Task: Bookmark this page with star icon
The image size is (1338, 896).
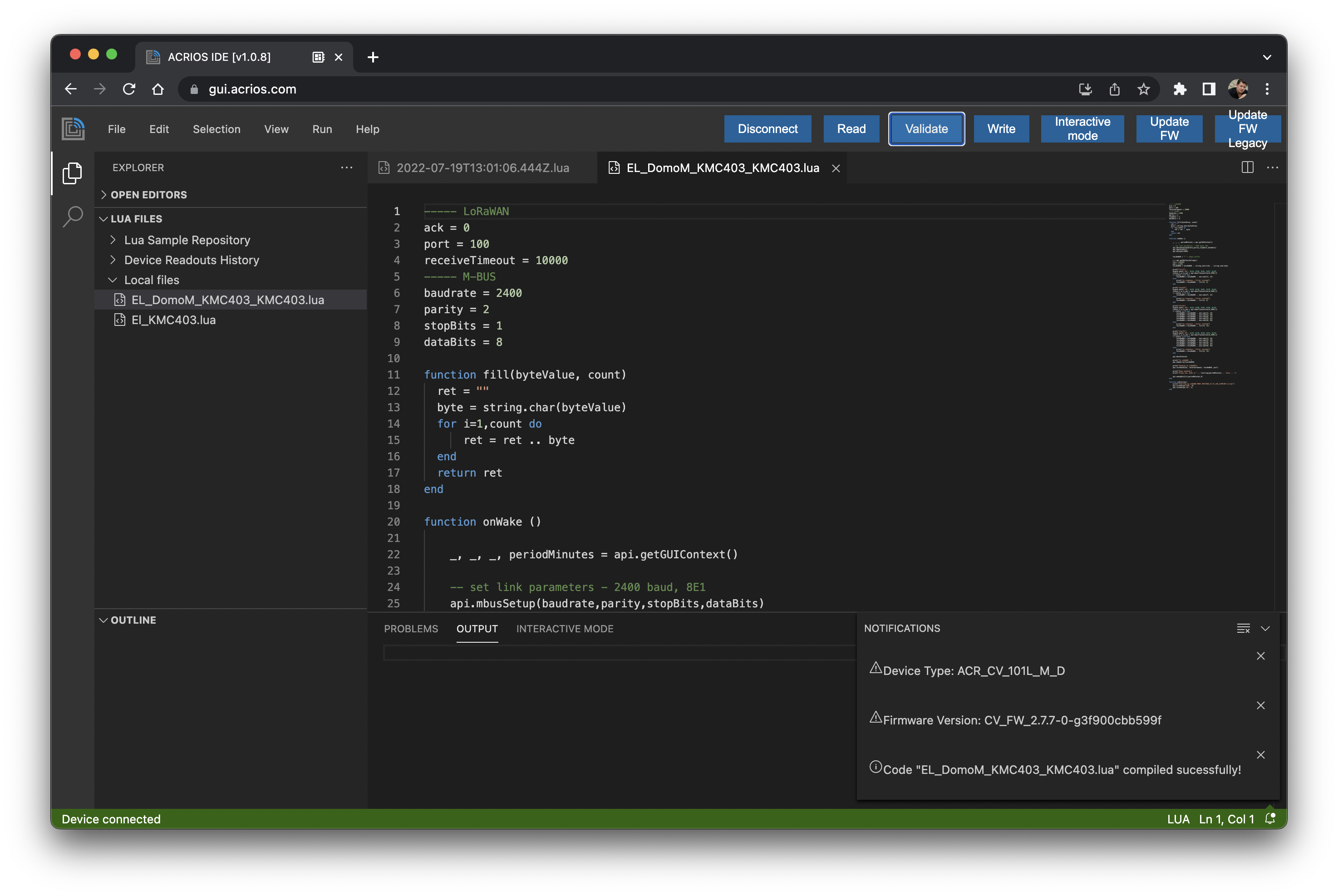Action: point(1143,89)
